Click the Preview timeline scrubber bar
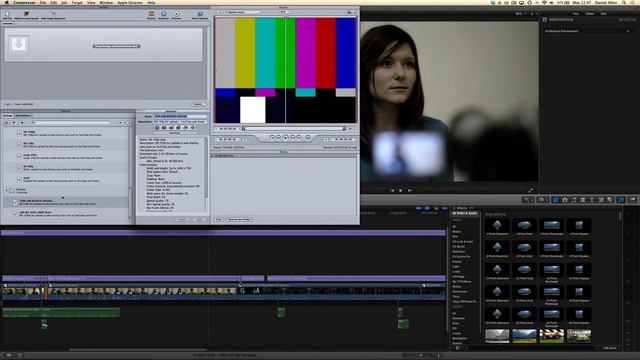This screenshot has width=640, height=360. pos(294,129)
